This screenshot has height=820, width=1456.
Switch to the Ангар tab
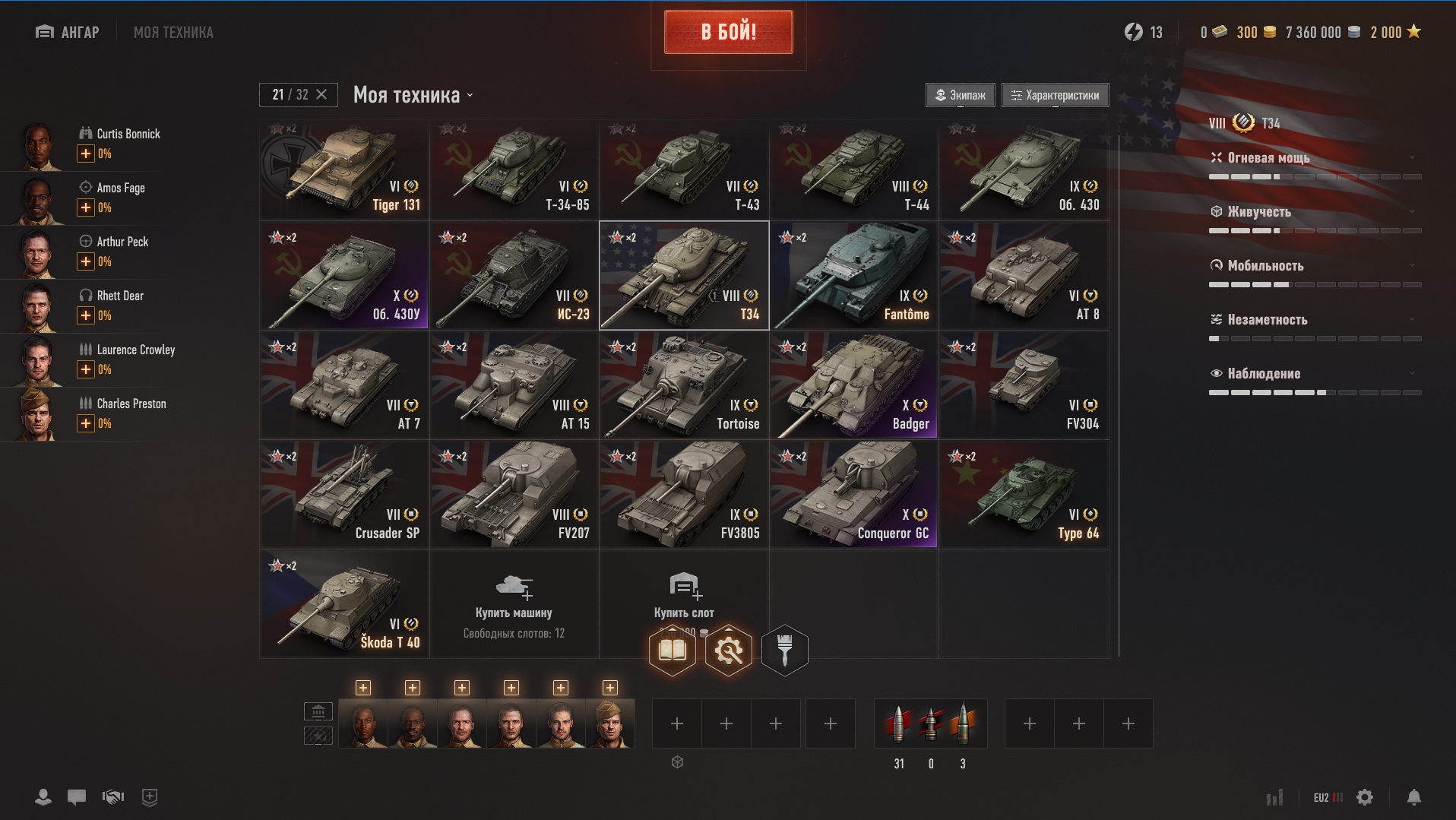[x=68, y=32]
